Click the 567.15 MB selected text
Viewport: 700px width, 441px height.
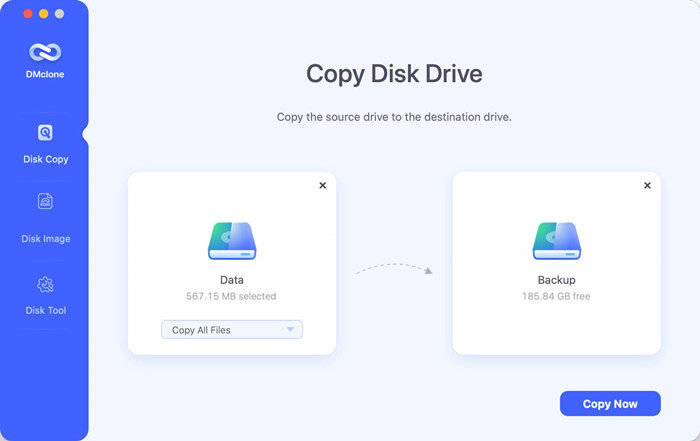click(231, 296)
